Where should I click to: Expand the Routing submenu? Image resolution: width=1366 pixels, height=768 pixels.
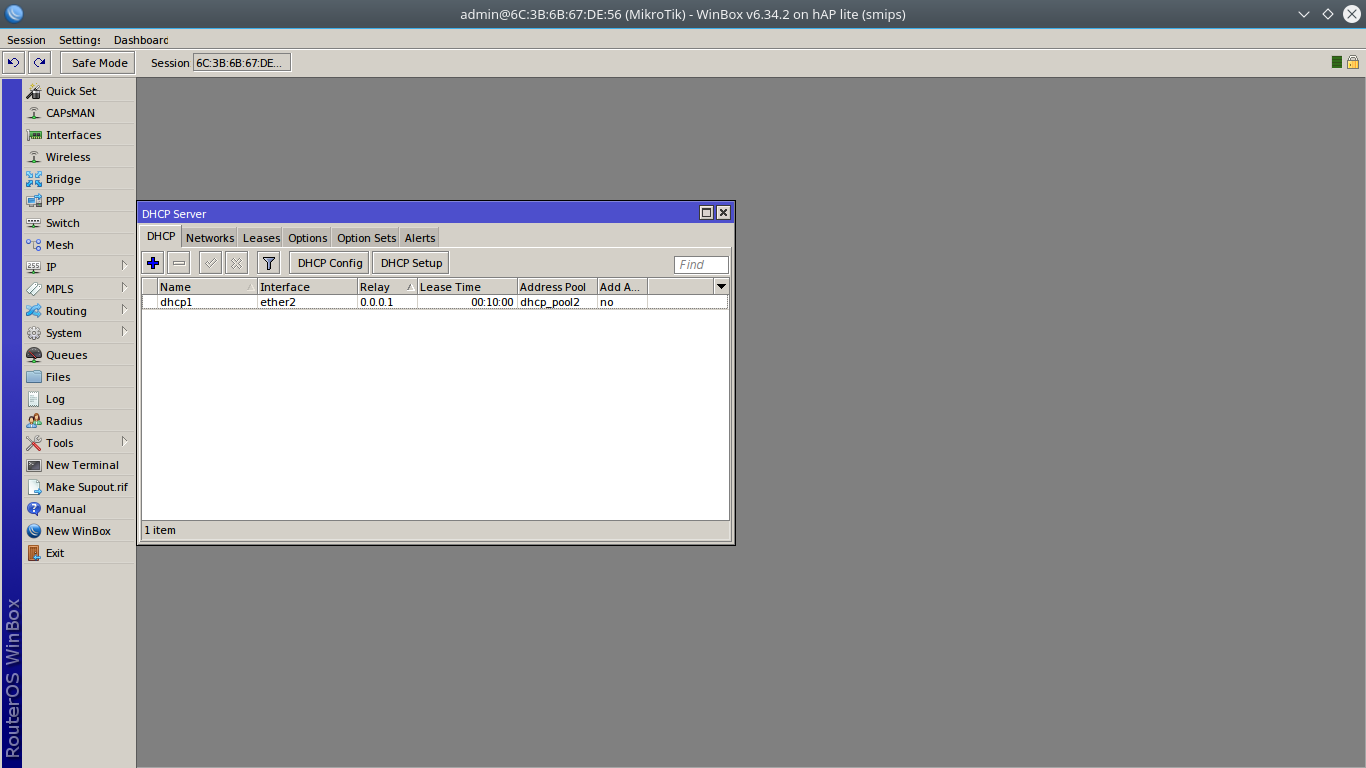tap(79, 311)
